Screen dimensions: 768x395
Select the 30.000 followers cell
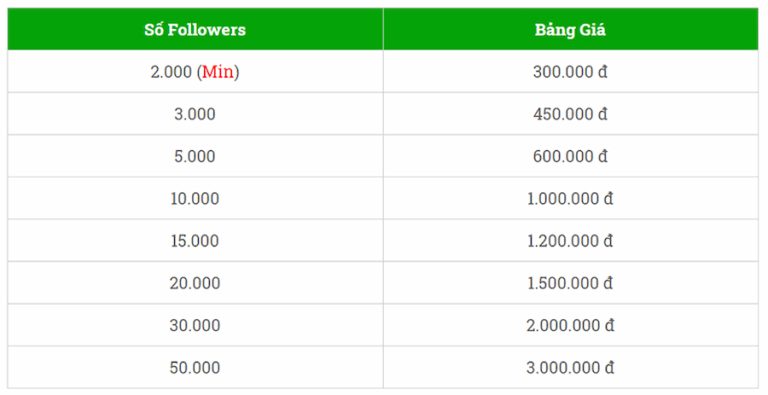pyautogui.click(x=195, y=324)
